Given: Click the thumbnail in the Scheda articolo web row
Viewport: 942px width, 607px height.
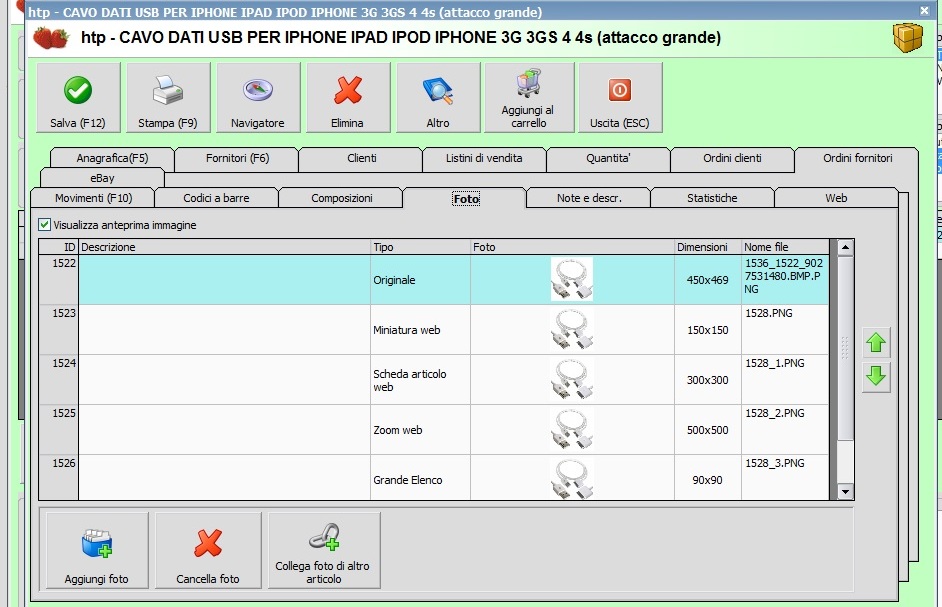Looking at the screenshot, I should (x=572, y=380).
